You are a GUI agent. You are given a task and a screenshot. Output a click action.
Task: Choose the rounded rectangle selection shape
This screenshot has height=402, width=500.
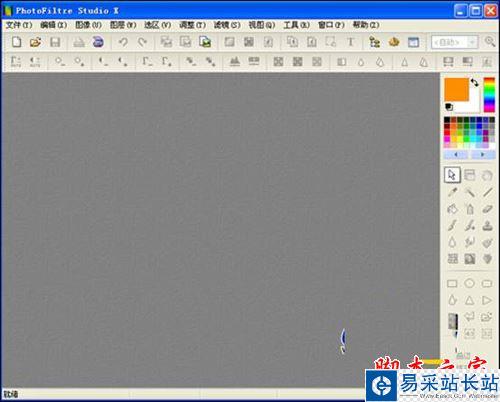(487, 284)
